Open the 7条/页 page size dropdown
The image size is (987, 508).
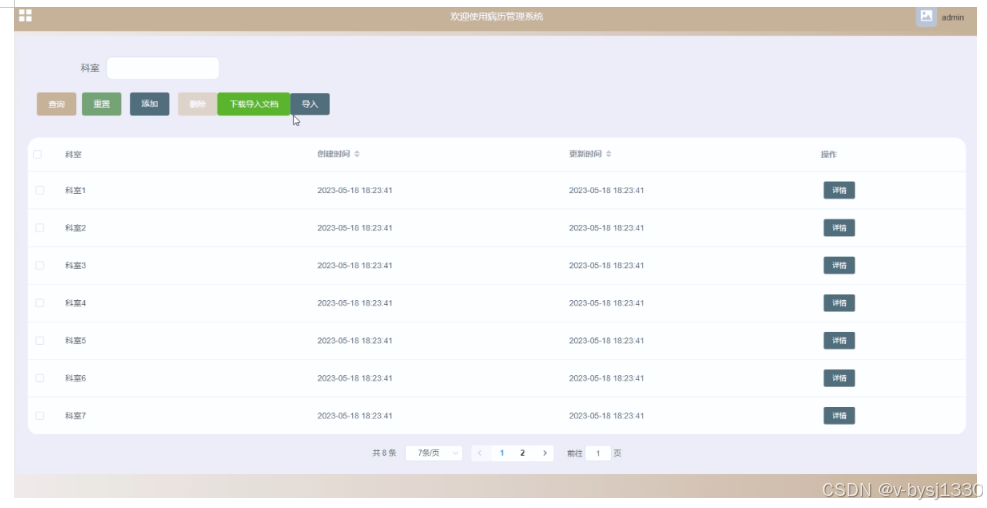click(434, 453)
